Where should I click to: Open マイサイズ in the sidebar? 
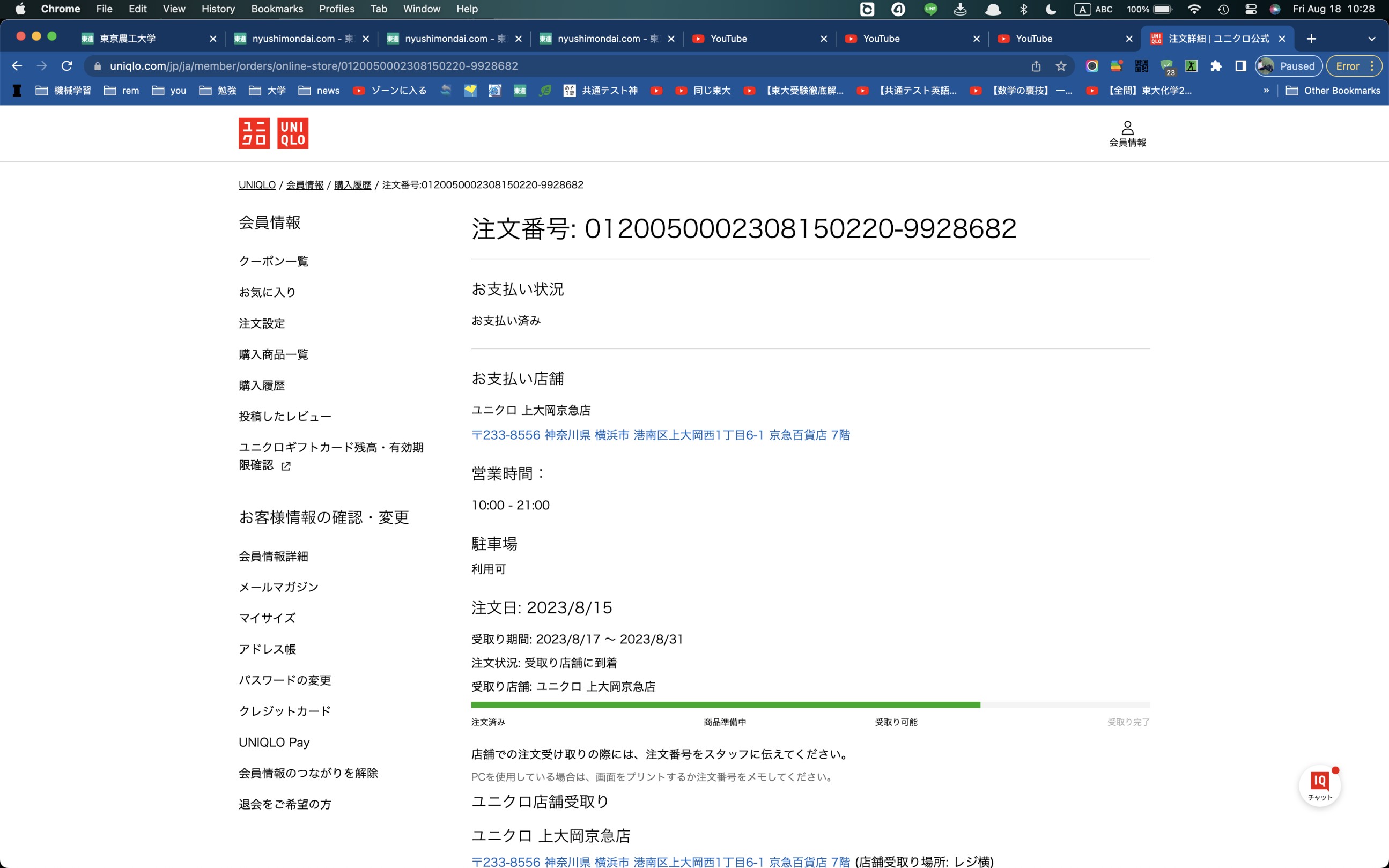(x=267, y=618)
